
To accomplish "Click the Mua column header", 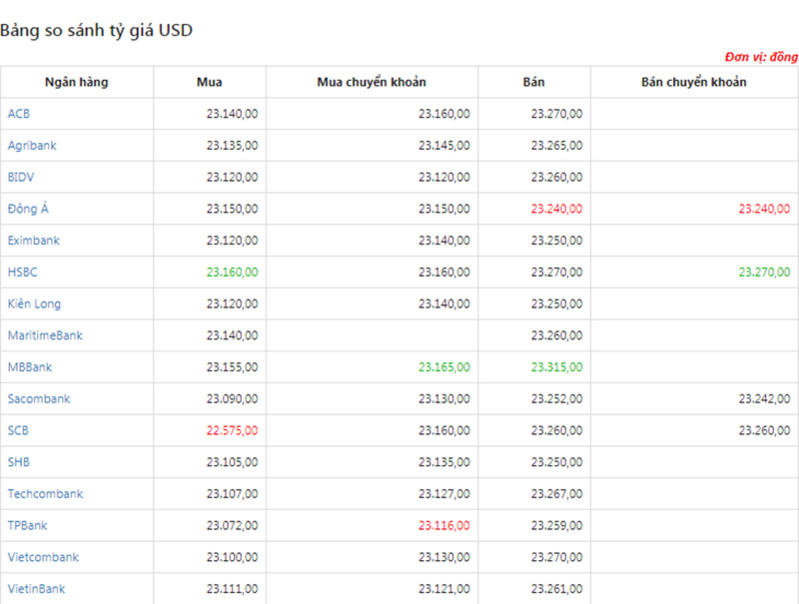I will coord(209,82).
